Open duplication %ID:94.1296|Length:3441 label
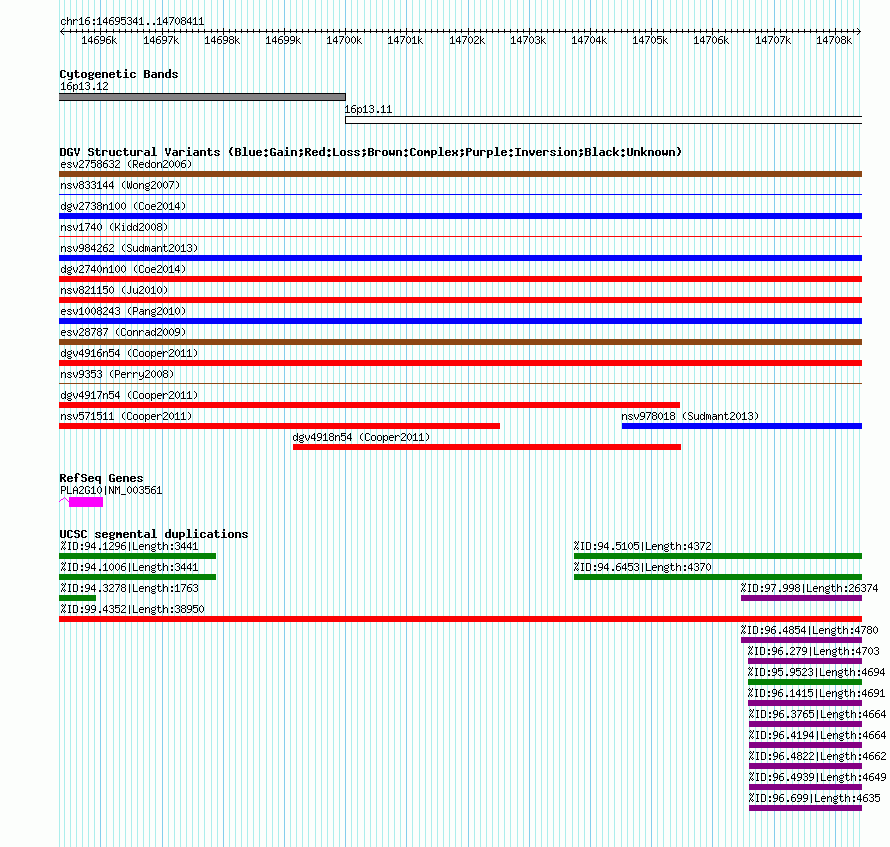 pos(129,546)
